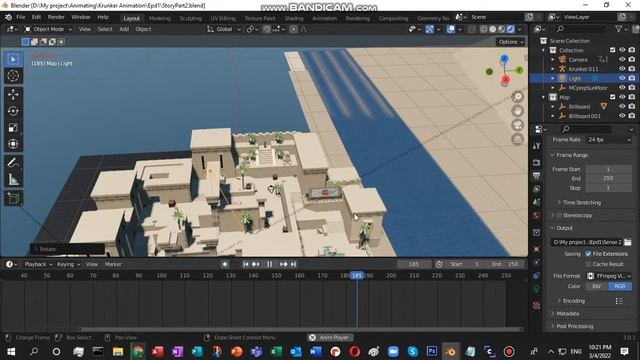The height and width of the screenshot is (360, 640).
Task: Select the Transform tool
Action: tap(13, 144)
